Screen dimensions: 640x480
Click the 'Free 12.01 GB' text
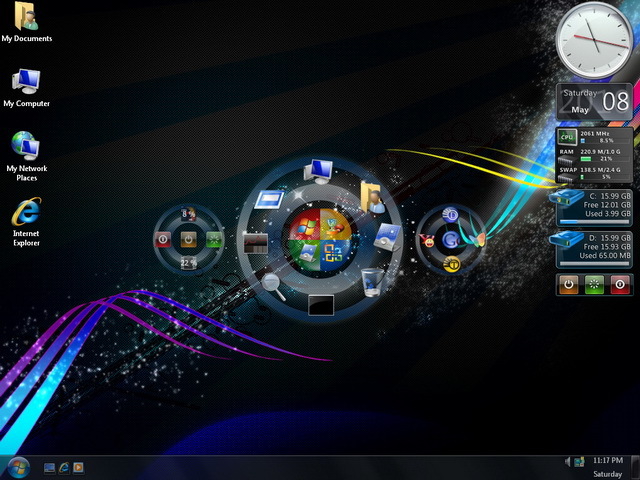coord(607,205)
